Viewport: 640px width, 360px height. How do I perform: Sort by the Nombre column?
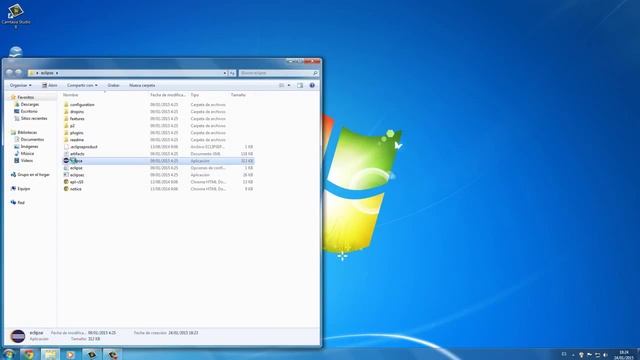pos(71,95)
